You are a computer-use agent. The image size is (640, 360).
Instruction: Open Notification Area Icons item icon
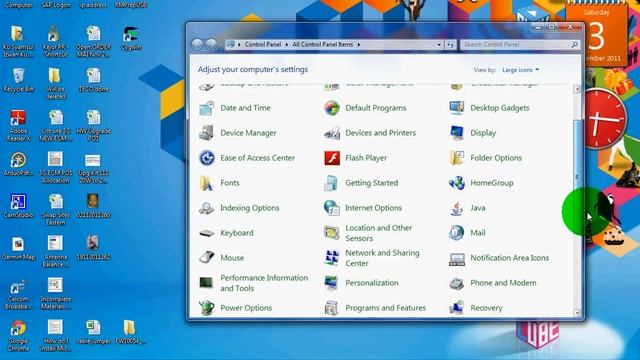click(x=457, y=259)
